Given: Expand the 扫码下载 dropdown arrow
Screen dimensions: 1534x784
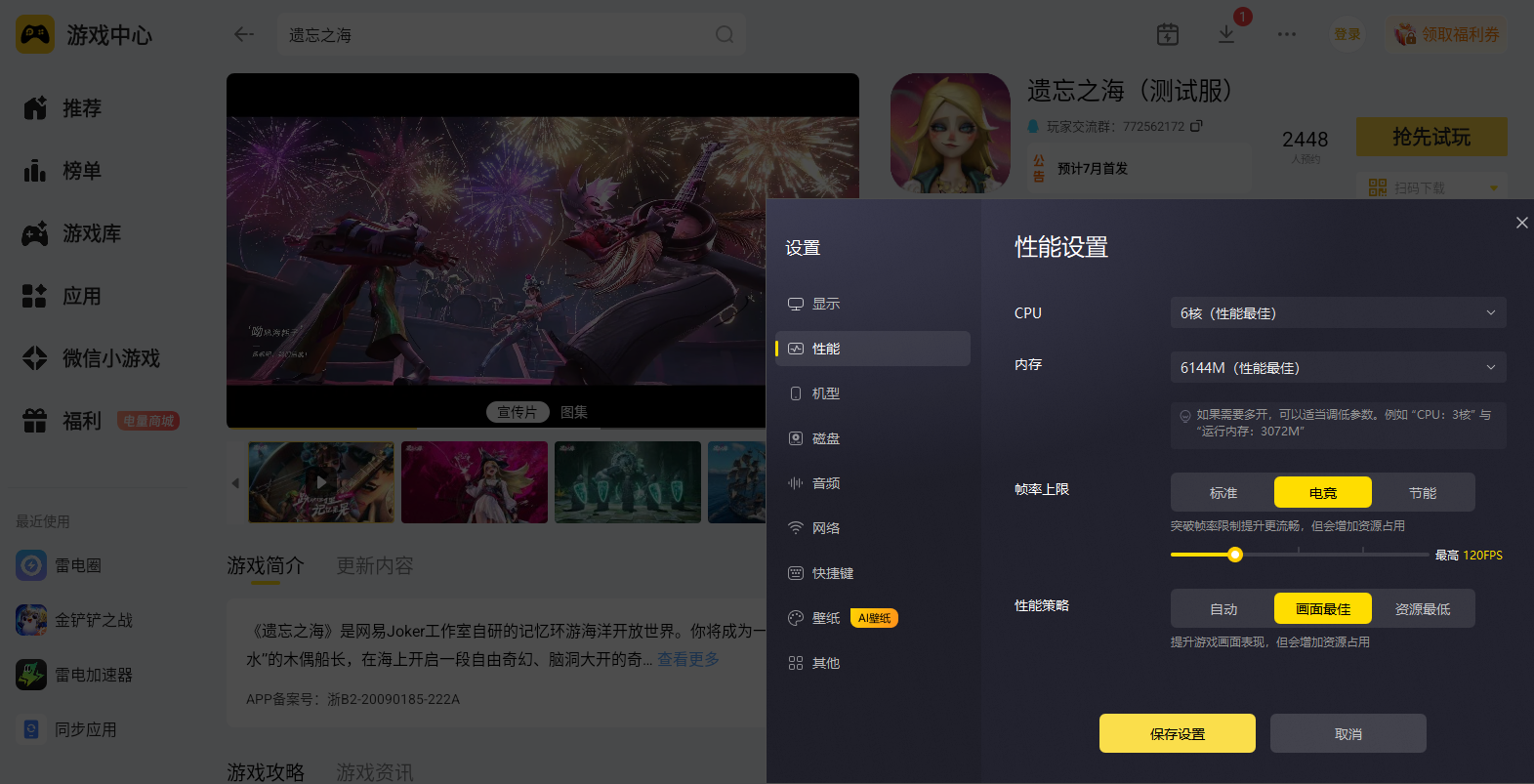Looking at the screenshot, I should (1493, 187).
